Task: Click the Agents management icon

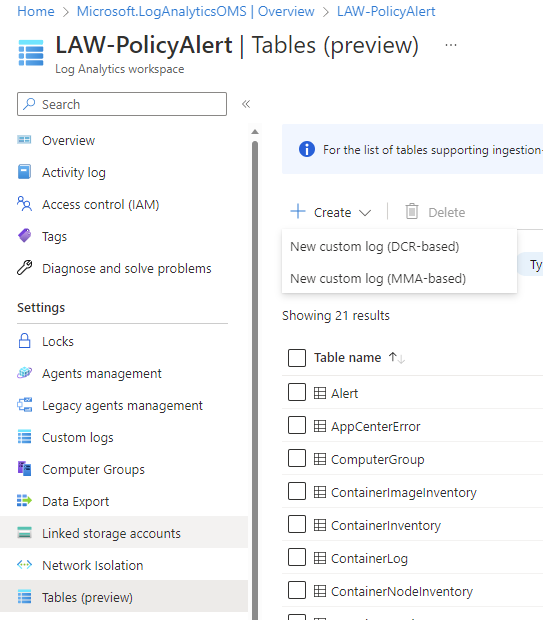Action: click(24, 373)
